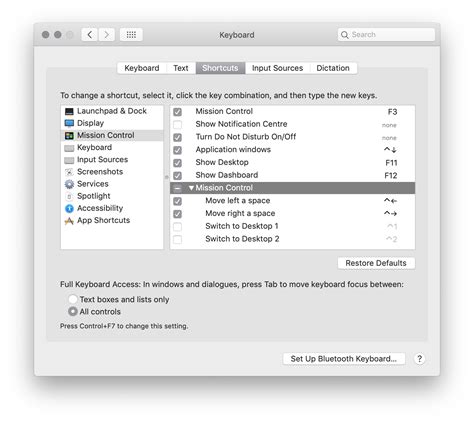Click the Screenshots category icon
This screenshot has height=421, width=474.
[x=69, y=172]
